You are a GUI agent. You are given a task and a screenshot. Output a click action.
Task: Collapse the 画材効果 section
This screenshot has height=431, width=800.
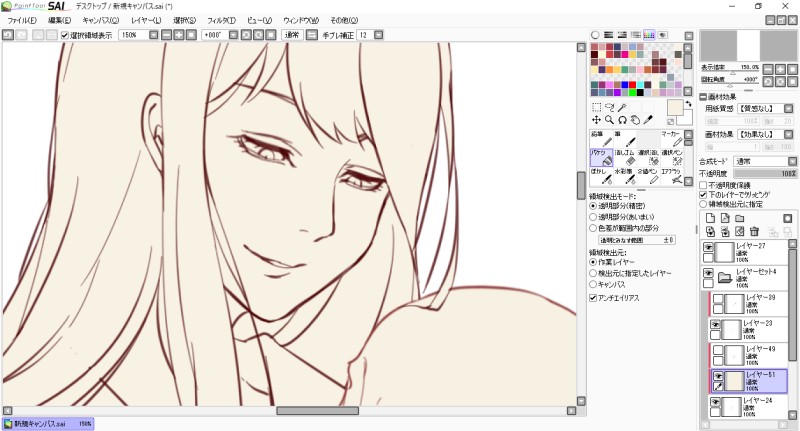(703, 97)
